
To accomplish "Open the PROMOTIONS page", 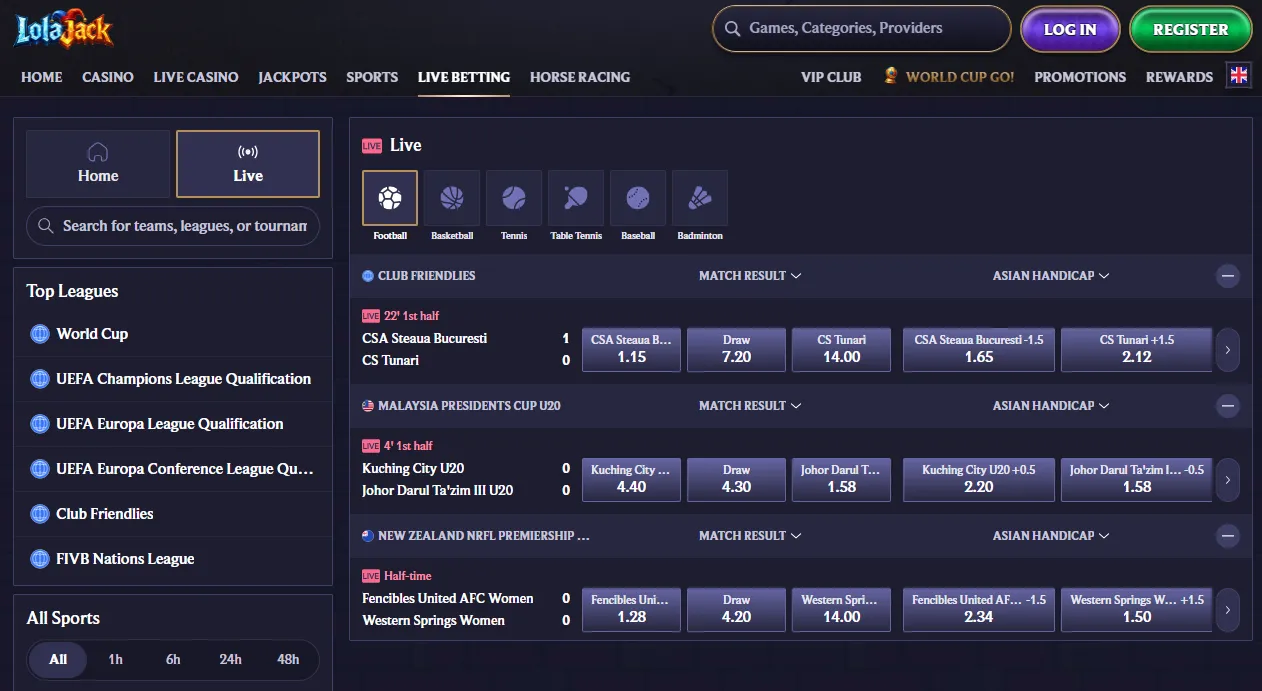I will click(x=1080, y=77).
